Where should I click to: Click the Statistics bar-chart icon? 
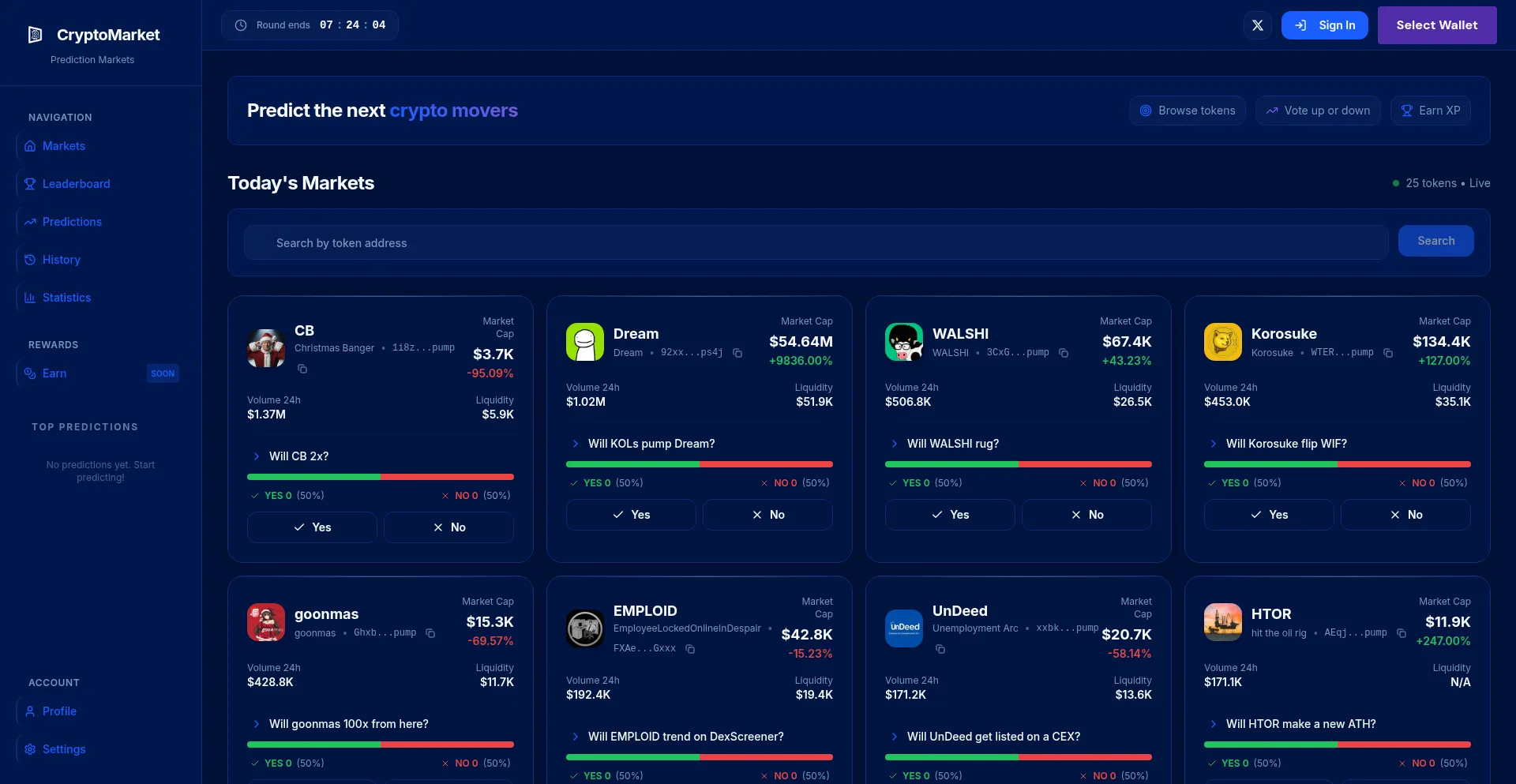click(x=30, y=298)
